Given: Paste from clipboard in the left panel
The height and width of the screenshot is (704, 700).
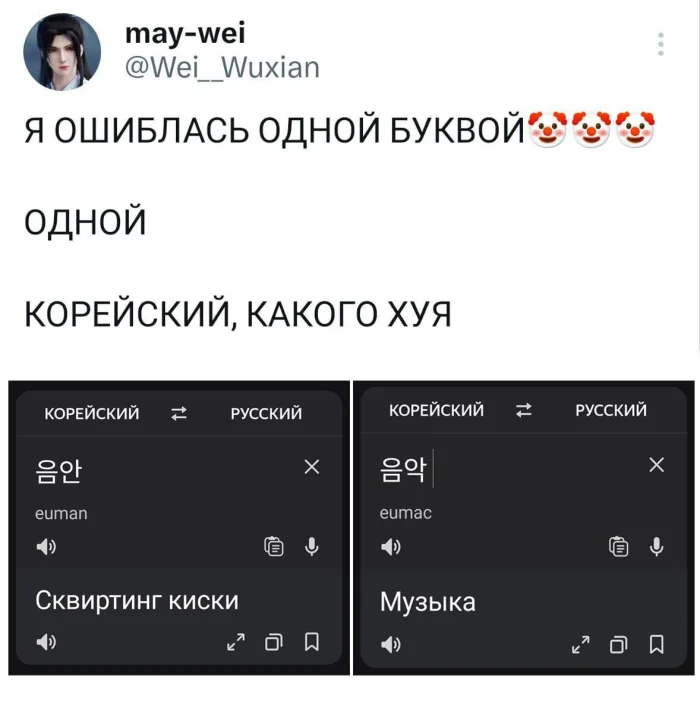Looking at the screenshot, I should (x=274, y=546).
